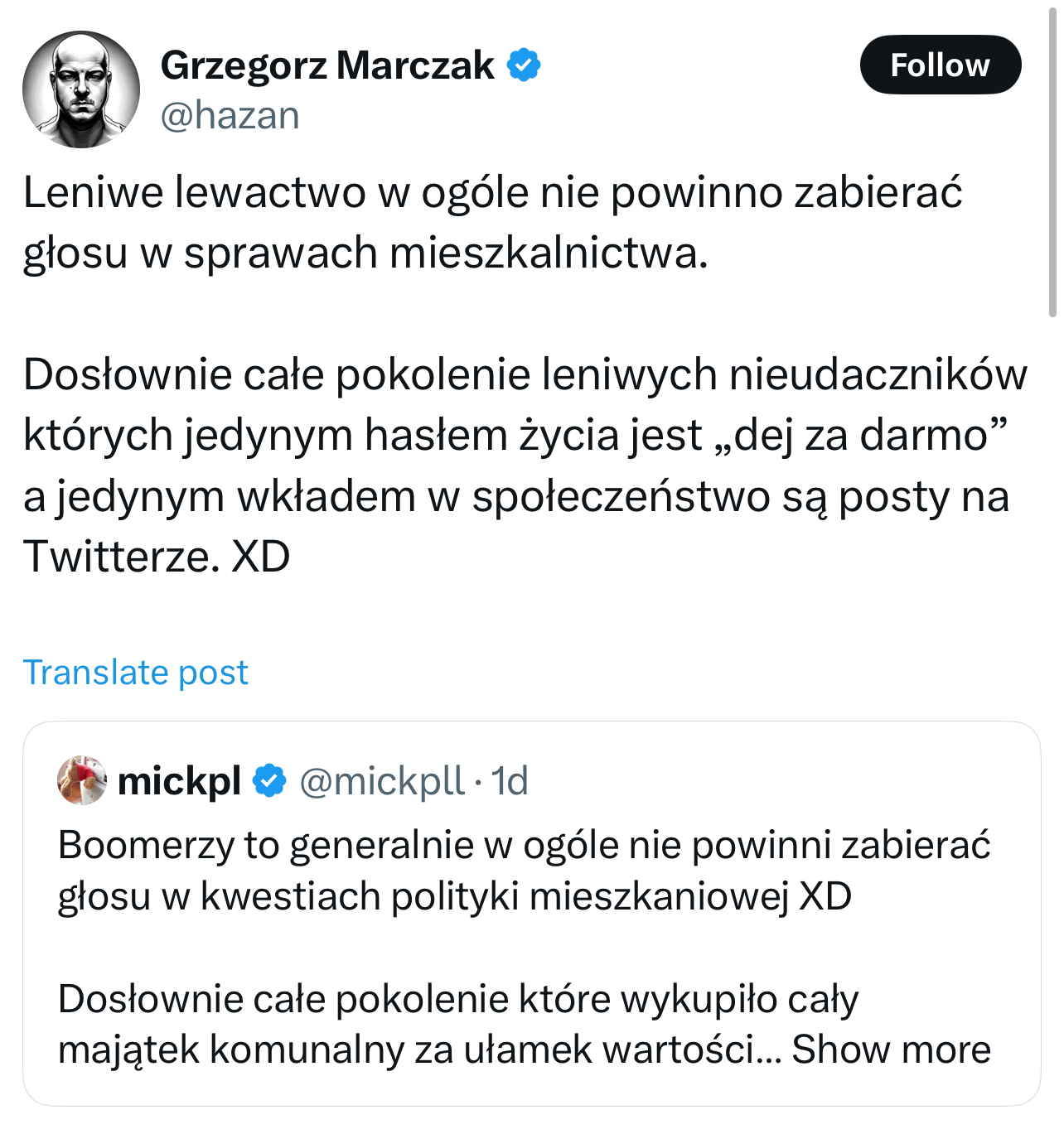1064x1134 pixels.
Task: Click the mickpl display name
Action: (x=179, y=780)
